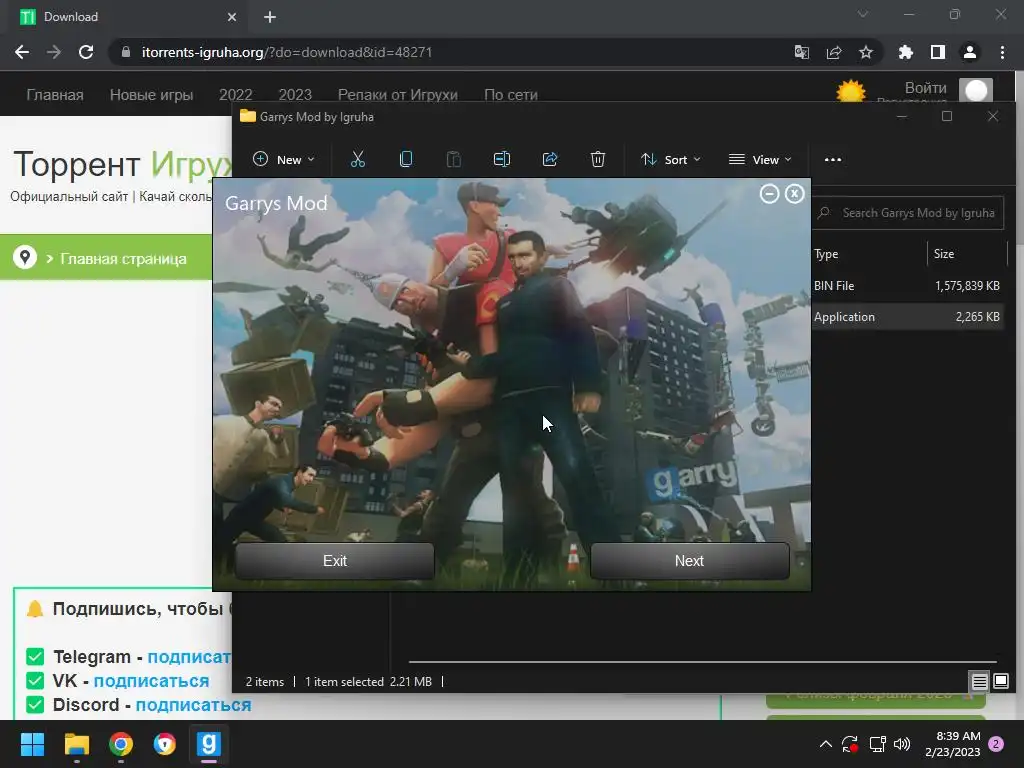
Task: Click the VK green checkmark
Action: point(35,681)
